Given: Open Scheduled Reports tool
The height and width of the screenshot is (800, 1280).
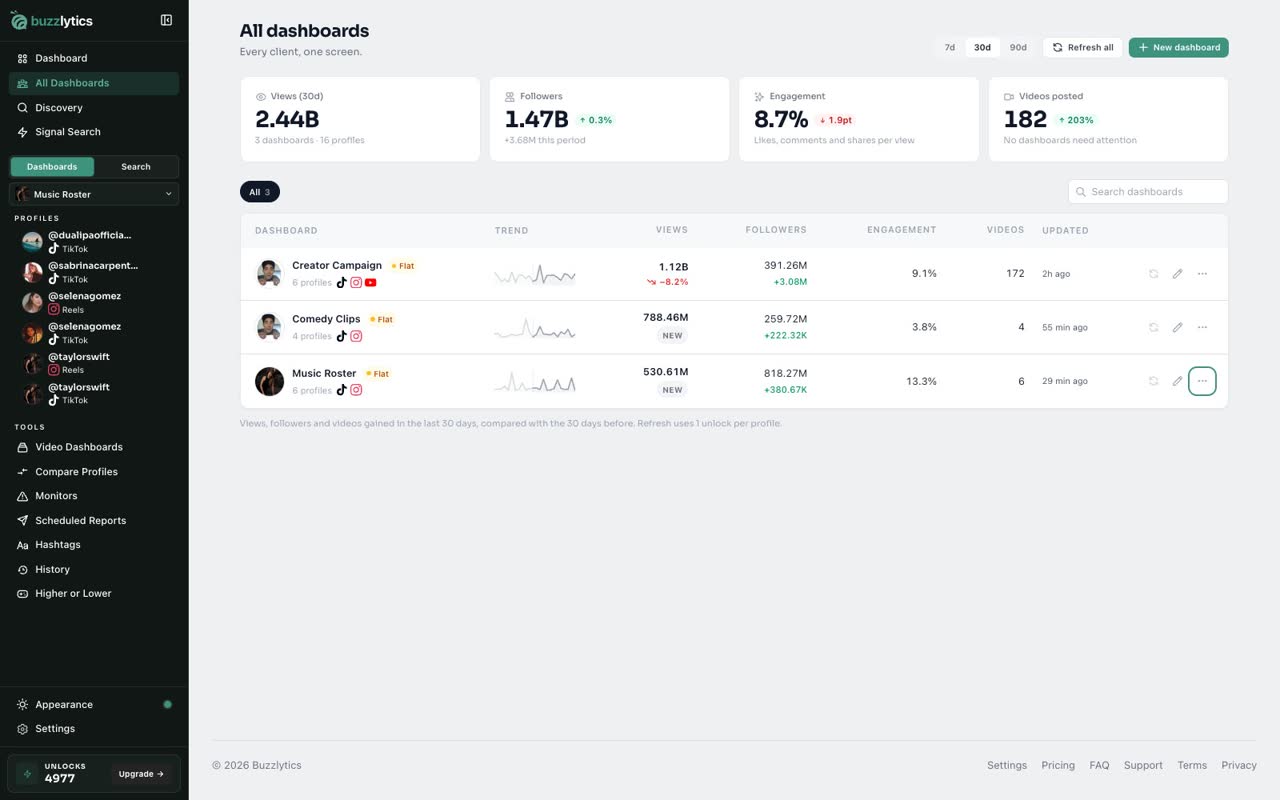Looking at the screenshot, I should coord(94,521).
